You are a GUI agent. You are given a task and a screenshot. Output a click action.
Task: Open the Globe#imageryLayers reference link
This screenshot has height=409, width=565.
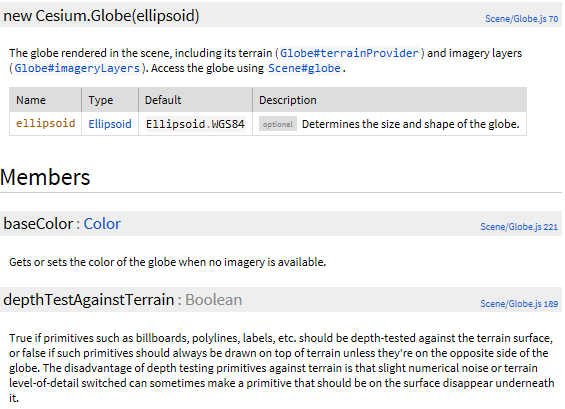point(77,68)
